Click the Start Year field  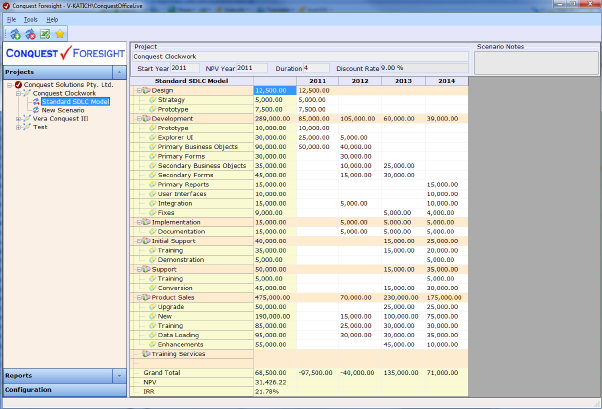click(185, 68)
